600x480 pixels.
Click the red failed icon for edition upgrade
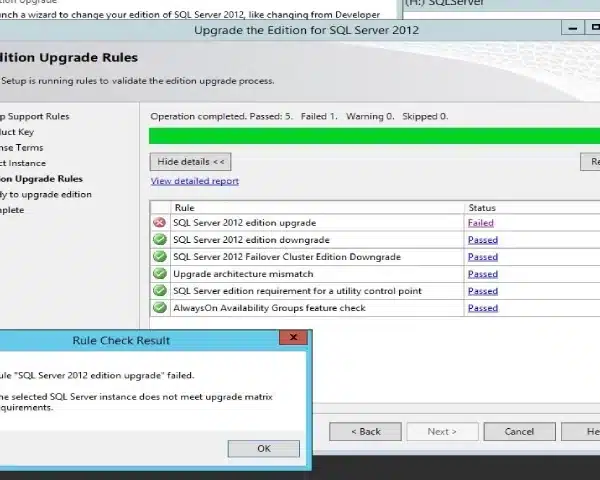160,223
